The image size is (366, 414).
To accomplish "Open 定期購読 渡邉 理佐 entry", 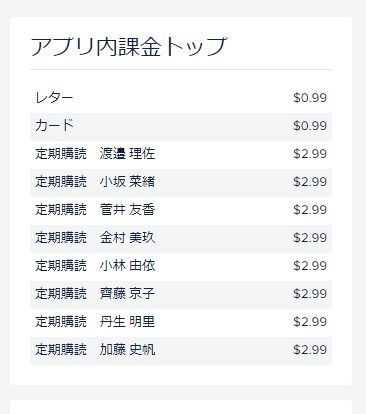I will point(181,155).
